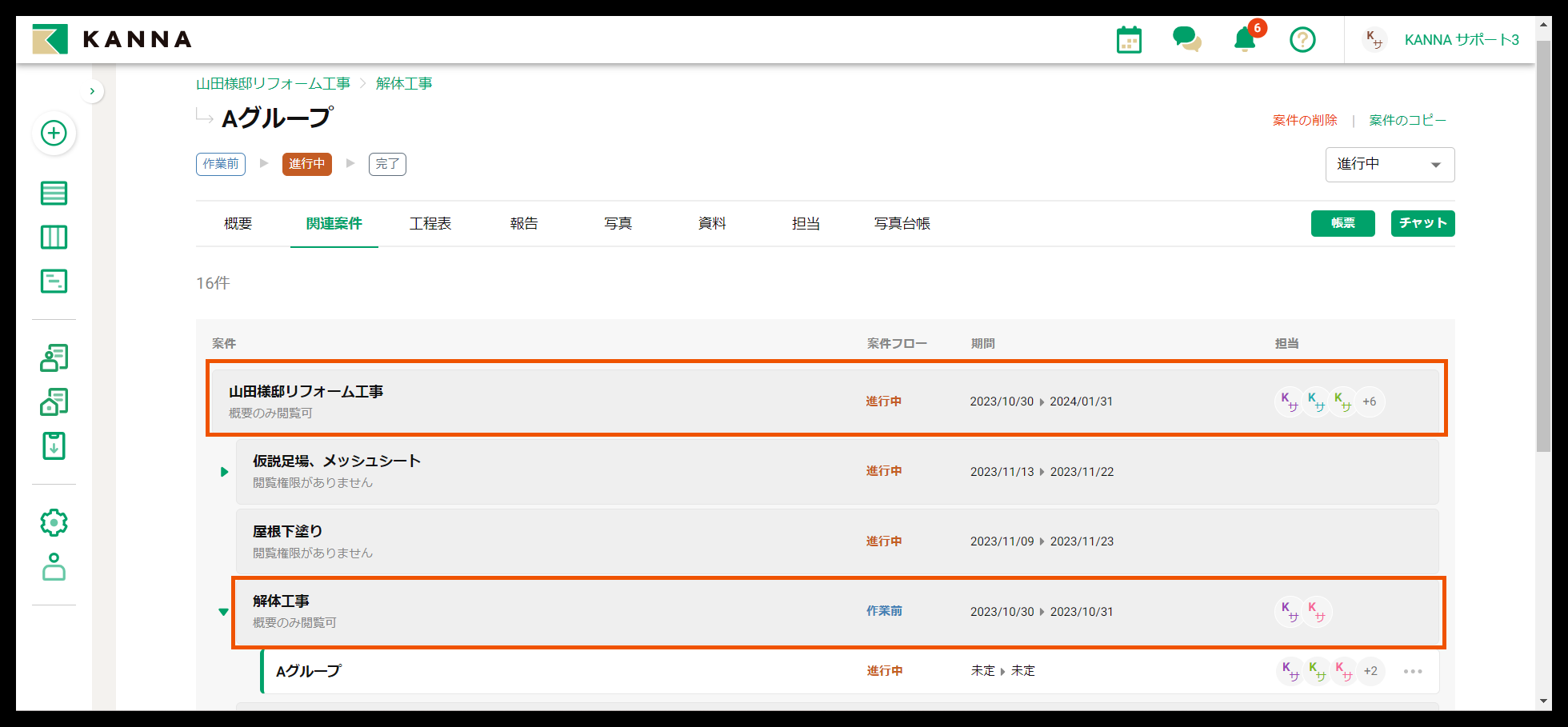Open the profile person icon in the sidebar

(54, 568)
